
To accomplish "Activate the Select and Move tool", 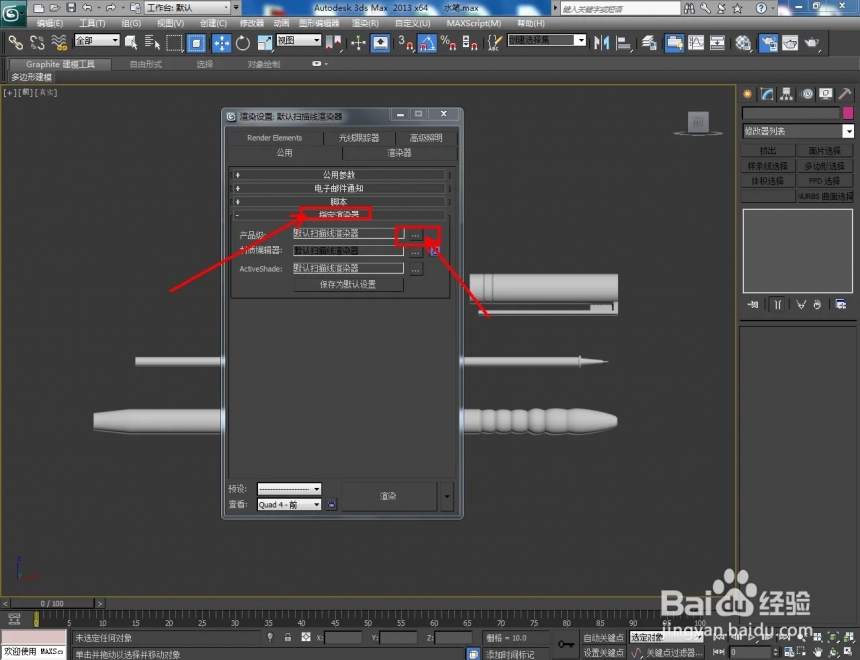I will click(x=222, y=43).
